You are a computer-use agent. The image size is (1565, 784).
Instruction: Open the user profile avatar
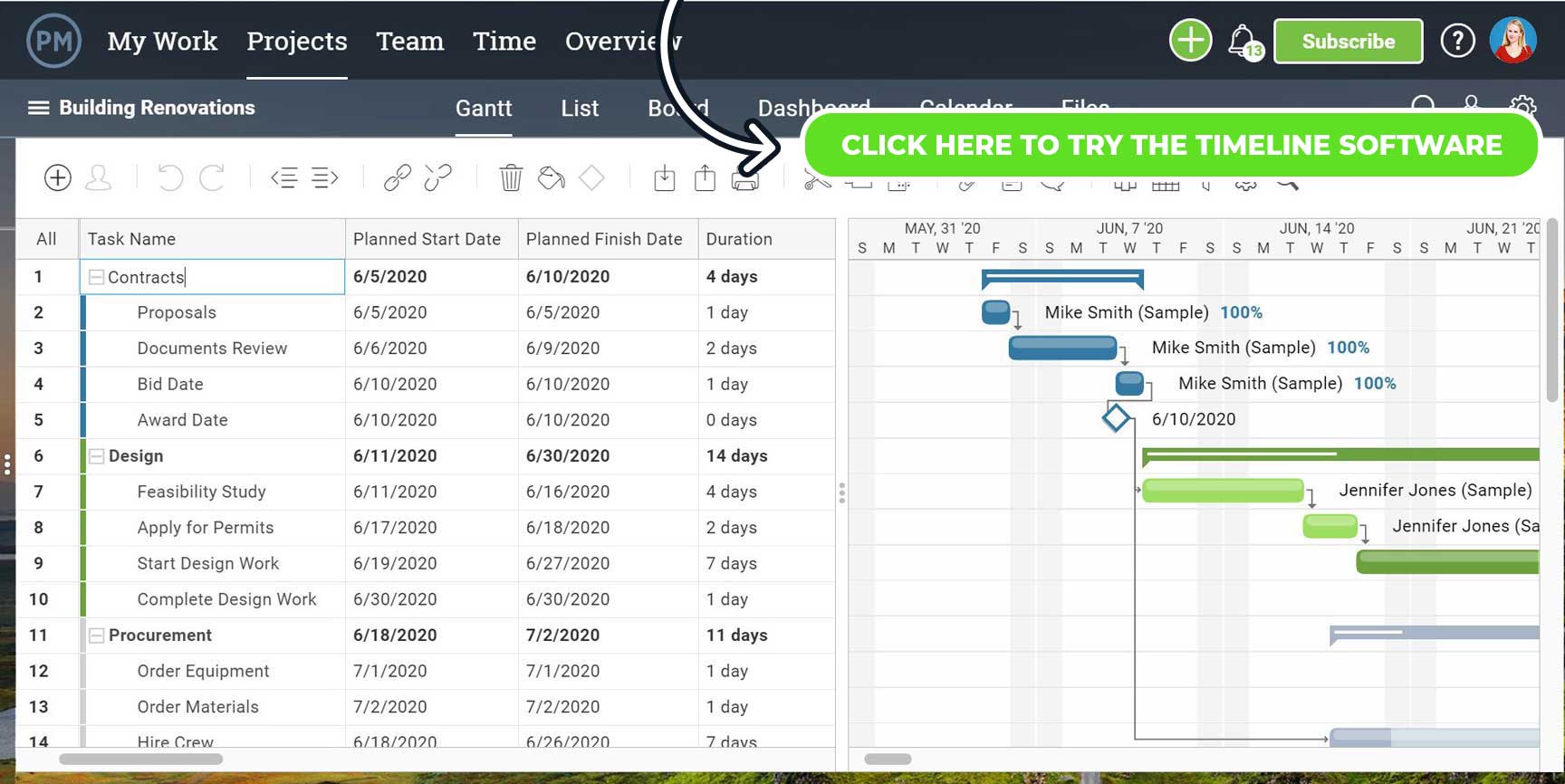coord(1512,41)
